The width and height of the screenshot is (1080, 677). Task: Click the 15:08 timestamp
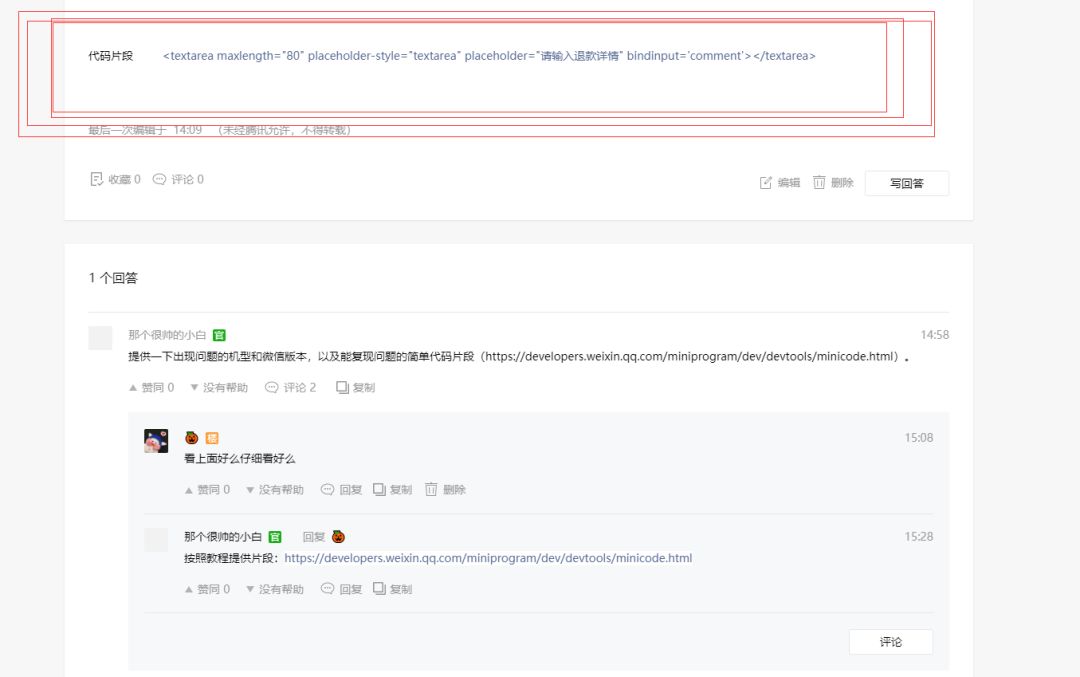pyautogui.click(x=919, y=437)
